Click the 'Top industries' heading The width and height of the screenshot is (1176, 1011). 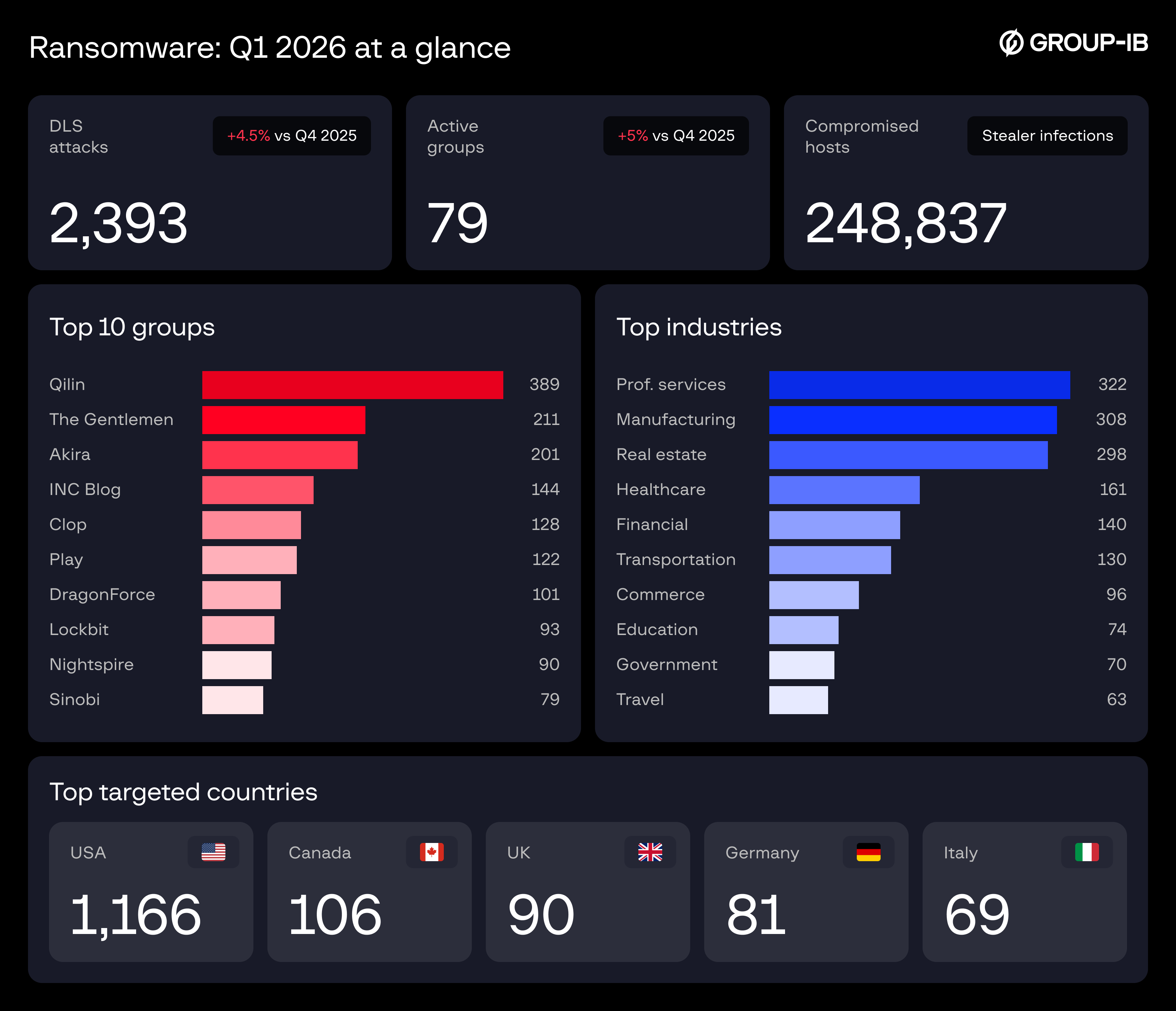pyautogui.click(x=699, y=328)
